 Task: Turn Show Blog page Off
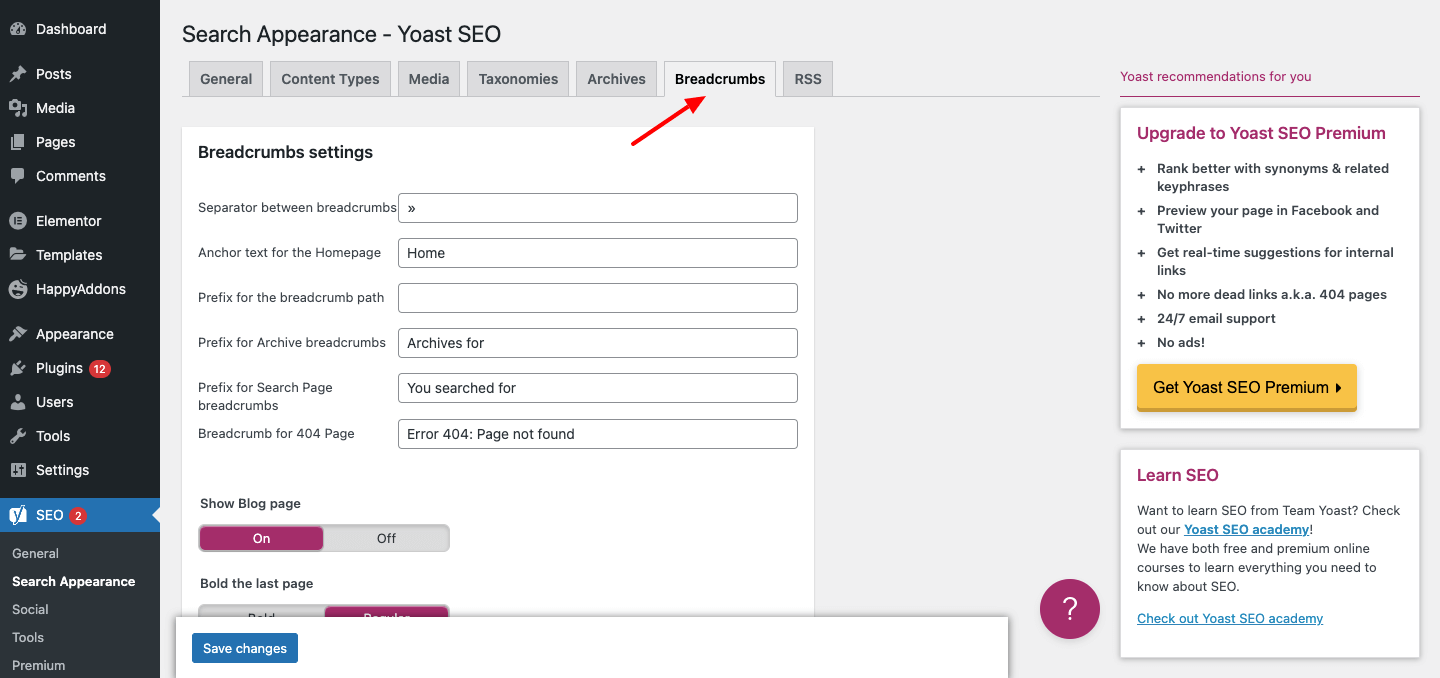(386, 538)
